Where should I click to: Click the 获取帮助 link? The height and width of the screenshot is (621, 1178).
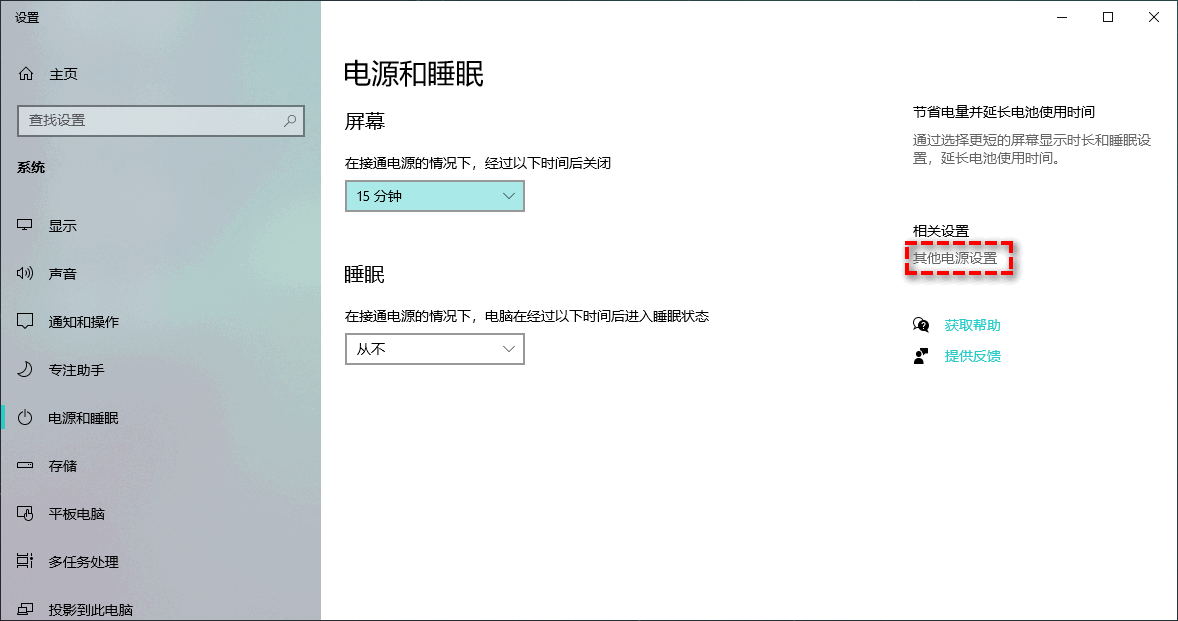pos(972,325)
